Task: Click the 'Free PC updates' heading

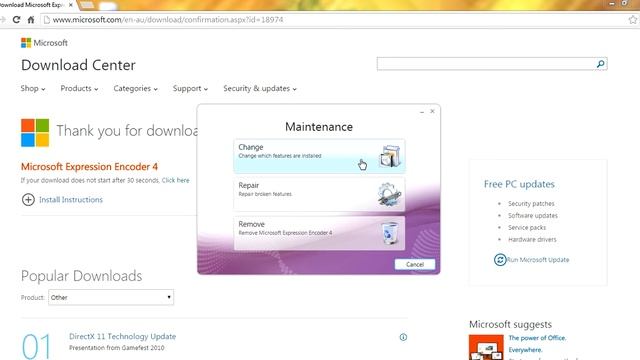Action: point(519,184)
